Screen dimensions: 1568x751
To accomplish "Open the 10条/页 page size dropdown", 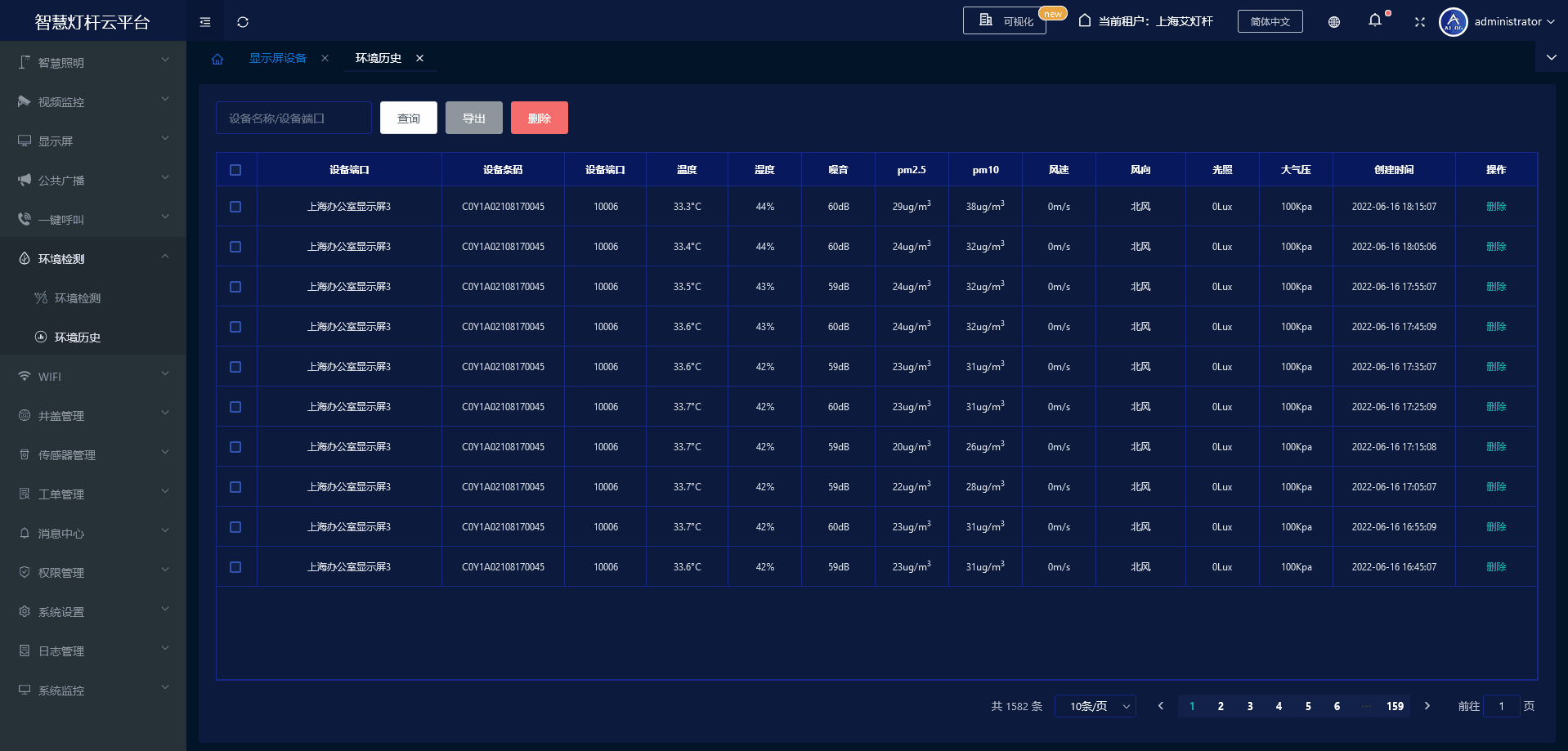I will 1095,706.
